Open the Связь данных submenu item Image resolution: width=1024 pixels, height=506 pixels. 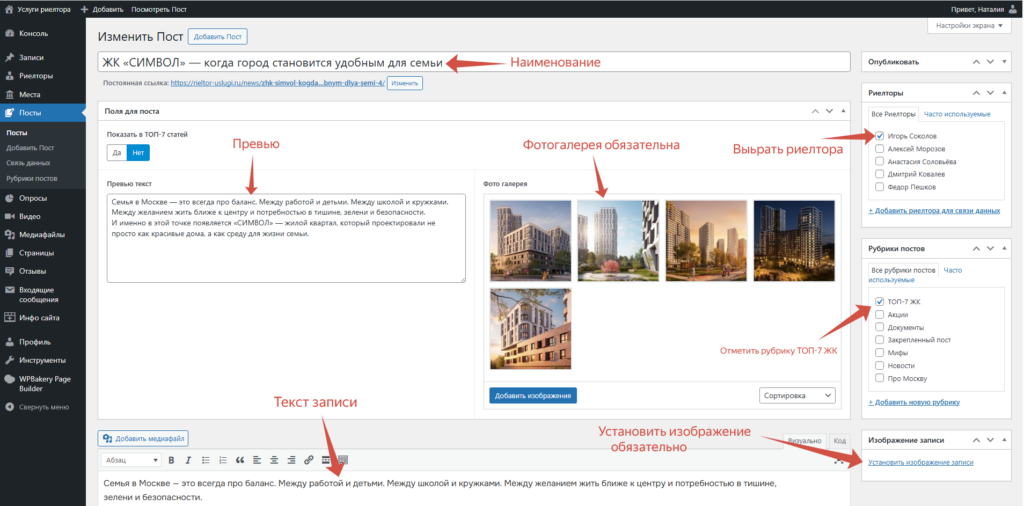[x=28, y=163]
